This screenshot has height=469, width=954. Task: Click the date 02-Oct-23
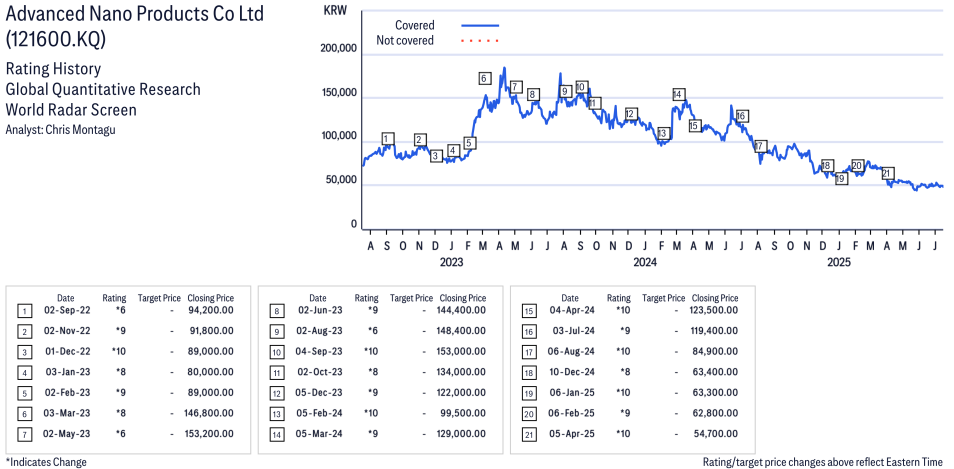tap(319, 372)
